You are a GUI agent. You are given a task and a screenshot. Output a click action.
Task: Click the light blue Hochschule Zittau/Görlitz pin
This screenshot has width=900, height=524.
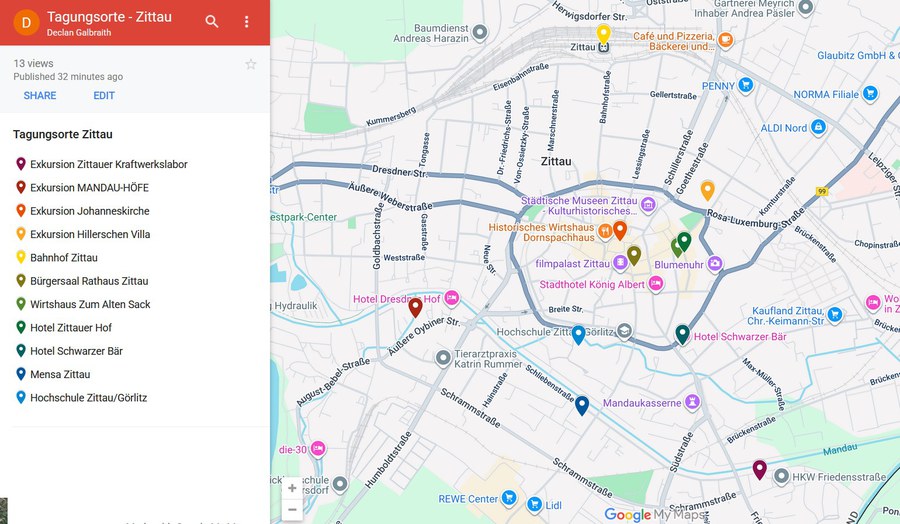click(x=578, y=334)
